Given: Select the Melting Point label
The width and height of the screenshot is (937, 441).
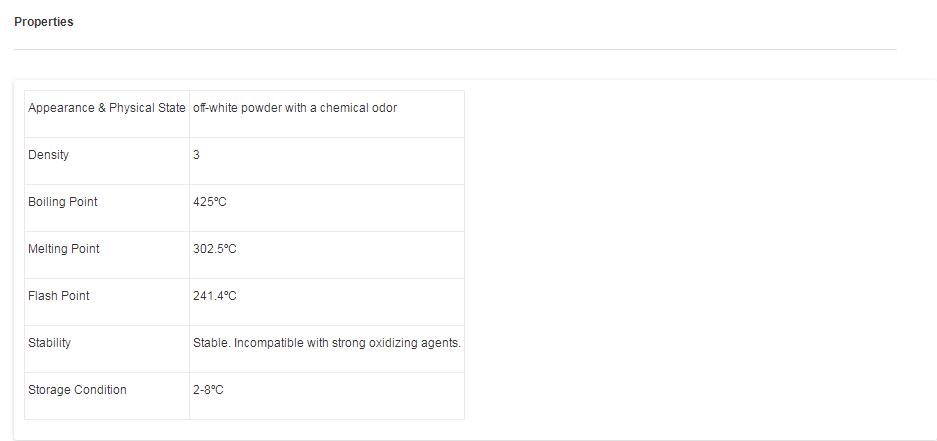Looking at the screenshot, I should (64, 249).
